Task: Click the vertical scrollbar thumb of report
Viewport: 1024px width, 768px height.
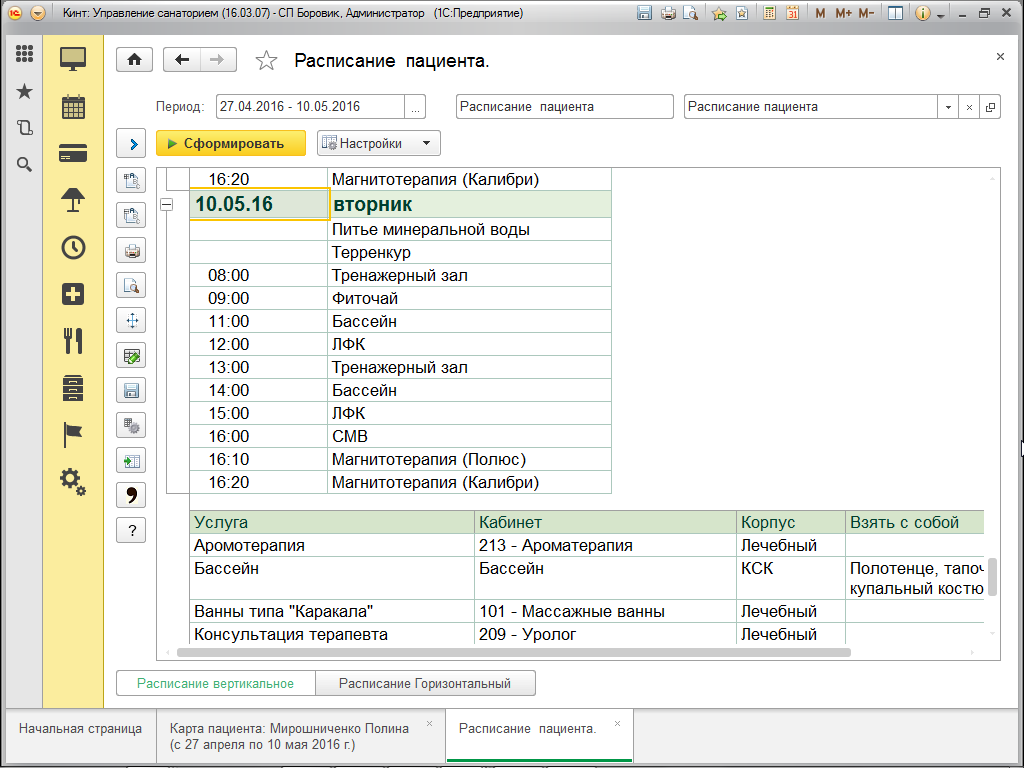Action: (x=992, y=577)
